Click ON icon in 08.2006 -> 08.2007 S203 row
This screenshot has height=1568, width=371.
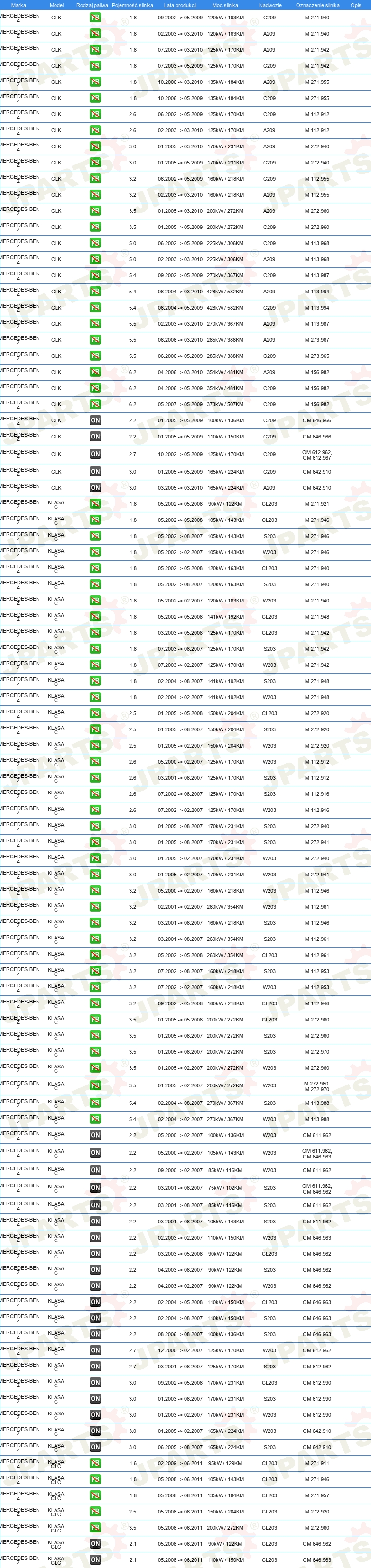[x=95, y=1334]
